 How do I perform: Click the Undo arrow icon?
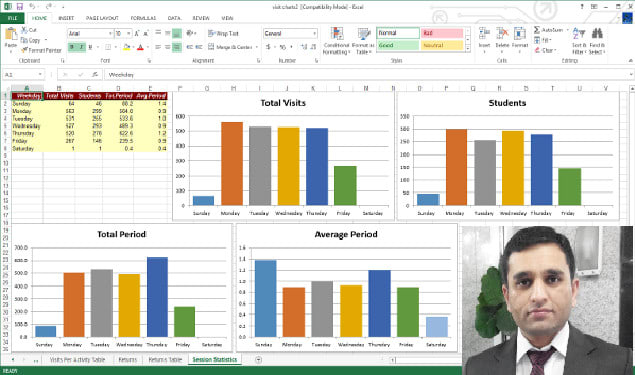(32, 6)
